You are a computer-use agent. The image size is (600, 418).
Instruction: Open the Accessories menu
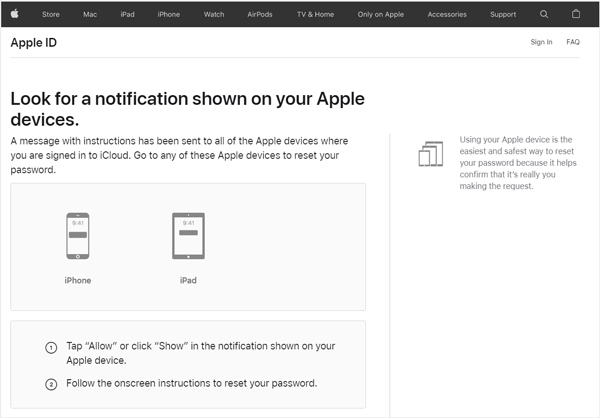pos(447,15)
